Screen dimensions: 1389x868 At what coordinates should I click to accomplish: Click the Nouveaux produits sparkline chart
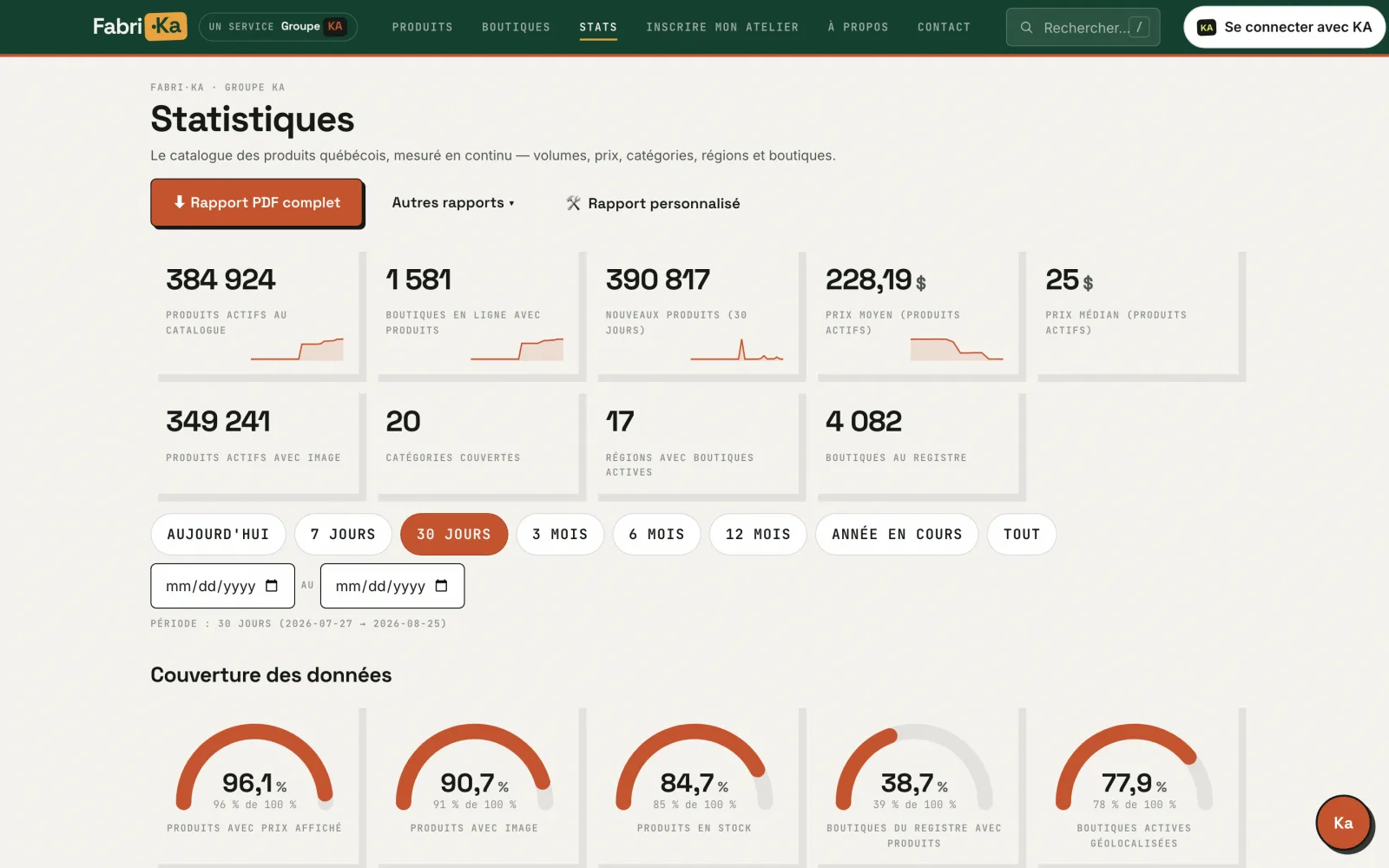point(737,349)
